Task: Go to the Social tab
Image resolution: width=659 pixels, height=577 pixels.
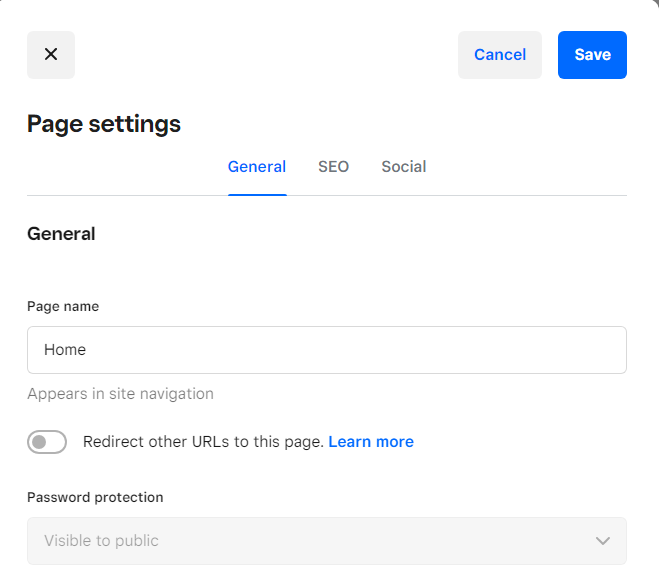Action: click(x=404, y=167)
